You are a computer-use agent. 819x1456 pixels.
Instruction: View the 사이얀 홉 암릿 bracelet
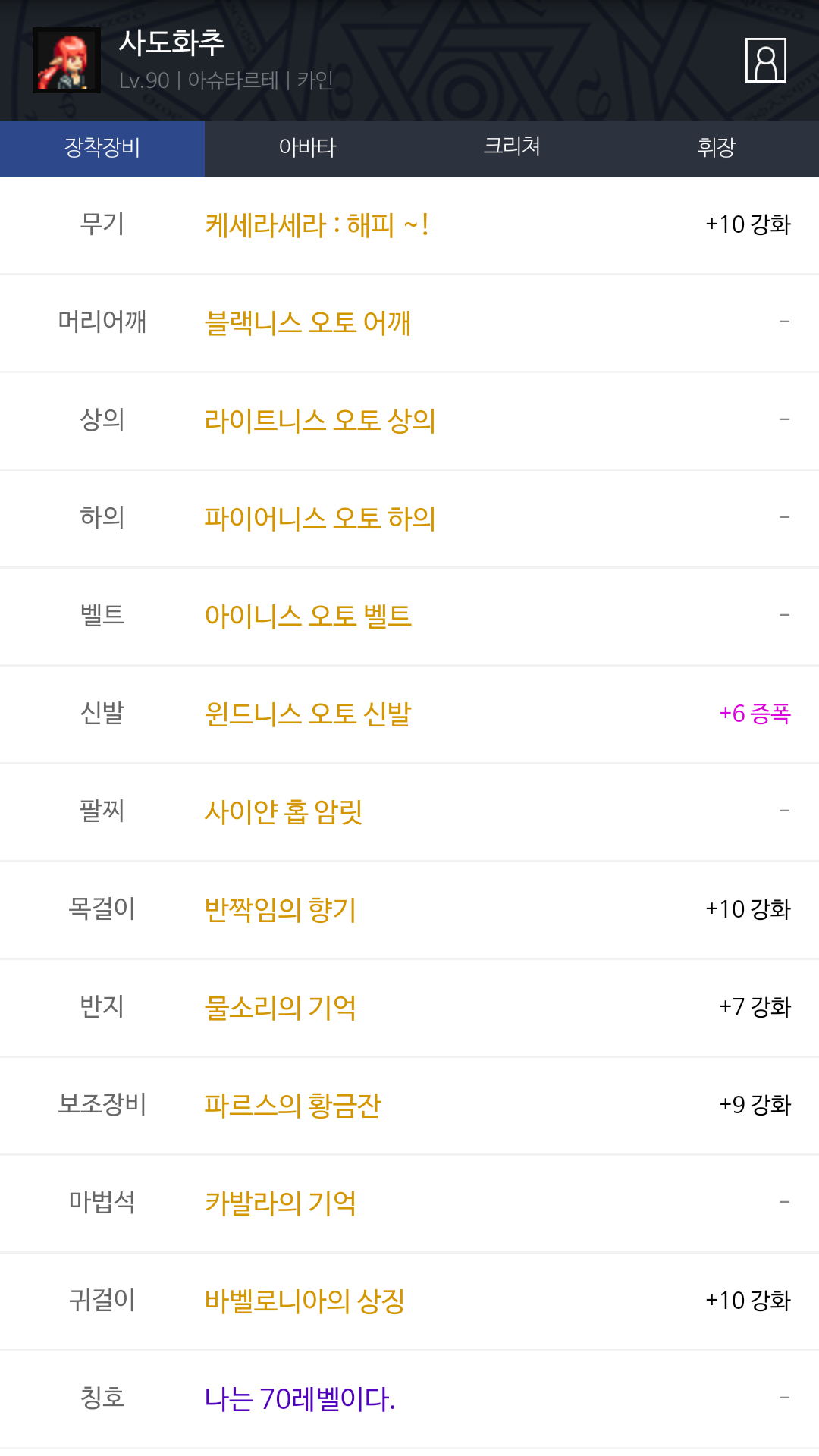pyautogui.click(x=284, y=812)
